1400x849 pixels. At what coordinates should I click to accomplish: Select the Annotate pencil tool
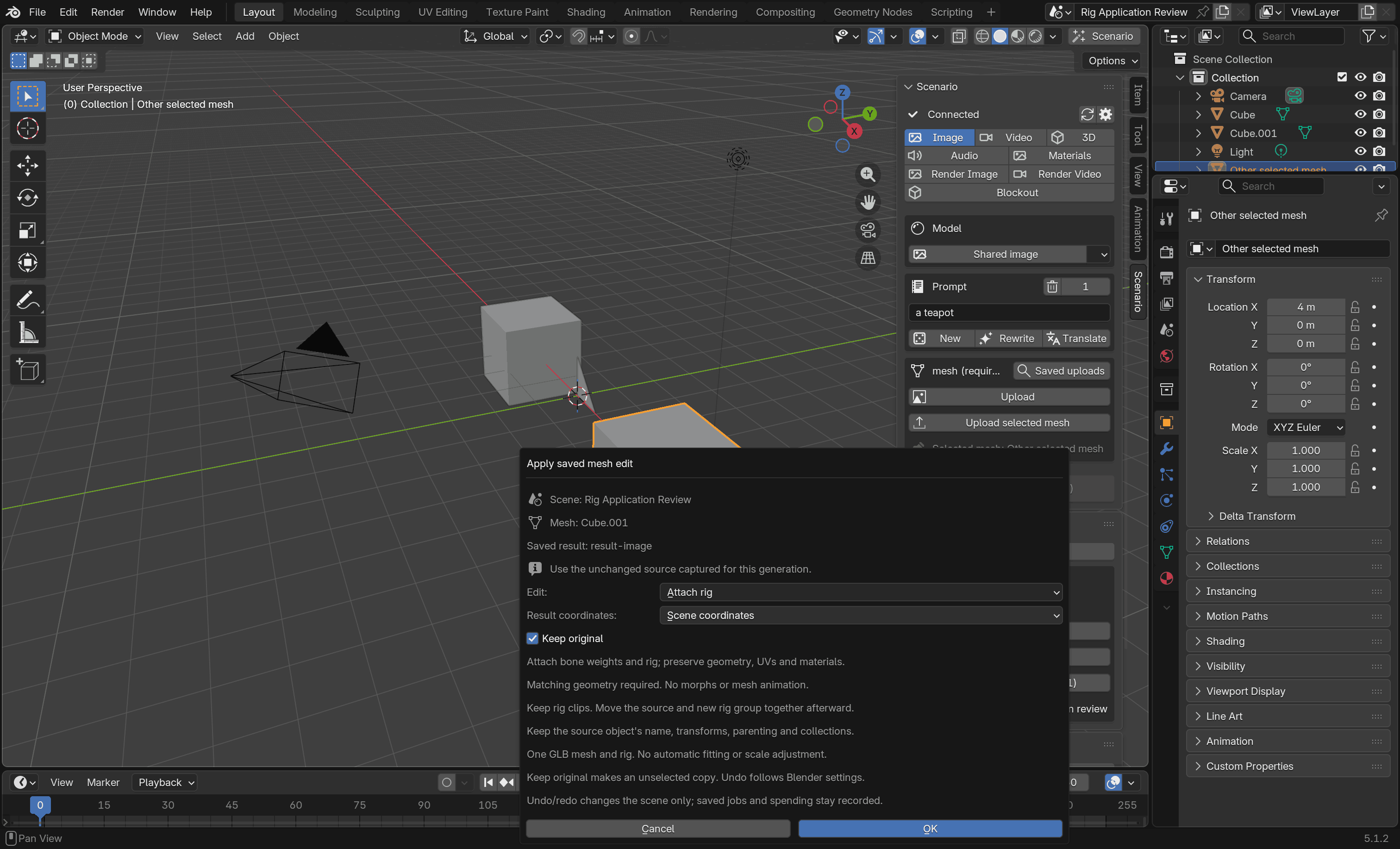pos(27,300)
